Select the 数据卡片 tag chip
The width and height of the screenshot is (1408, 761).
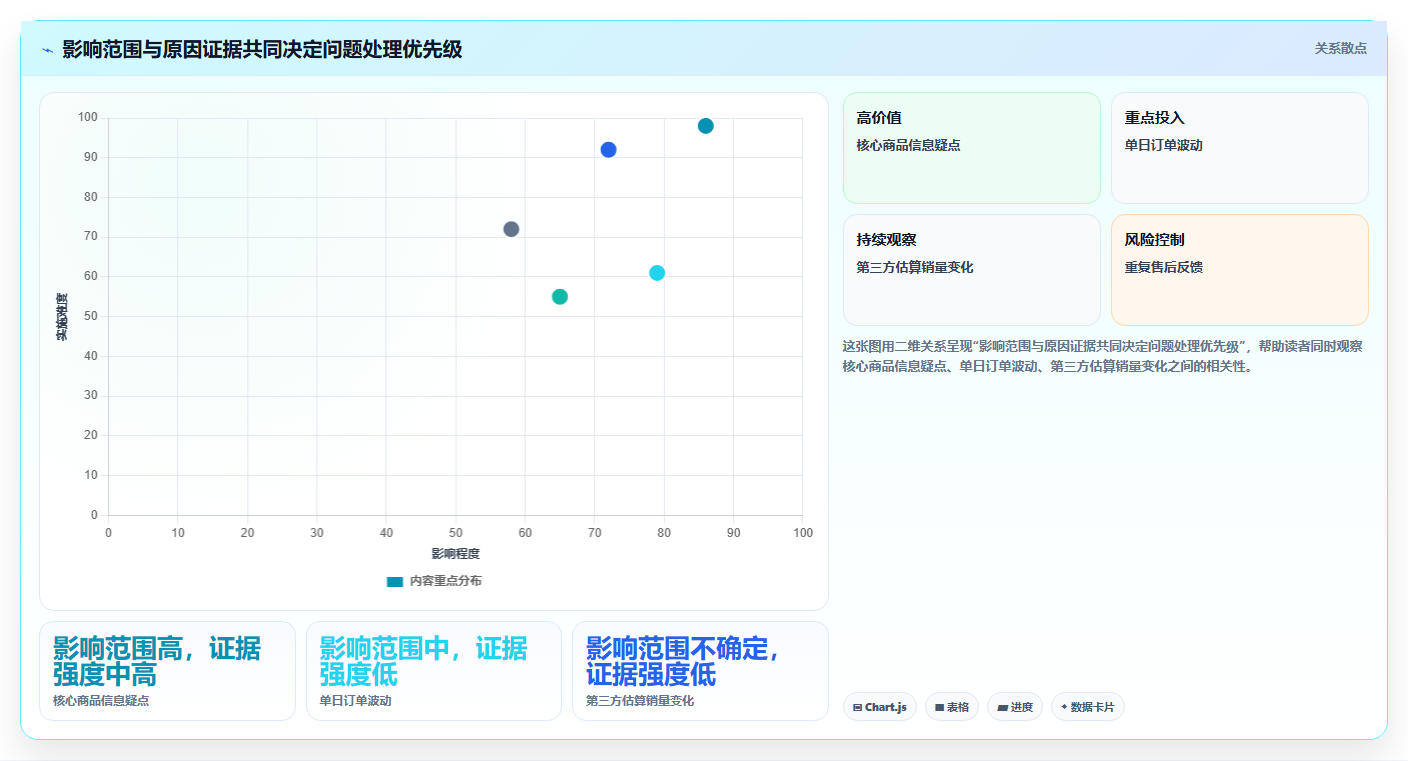pyautogui.click(x=1088, y=707)
